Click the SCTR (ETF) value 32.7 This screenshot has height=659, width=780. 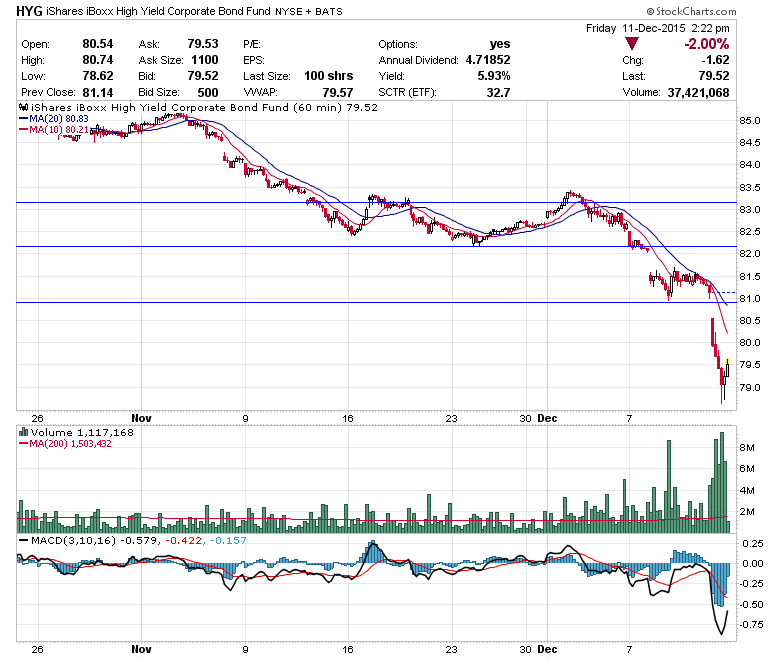point(497,92)
